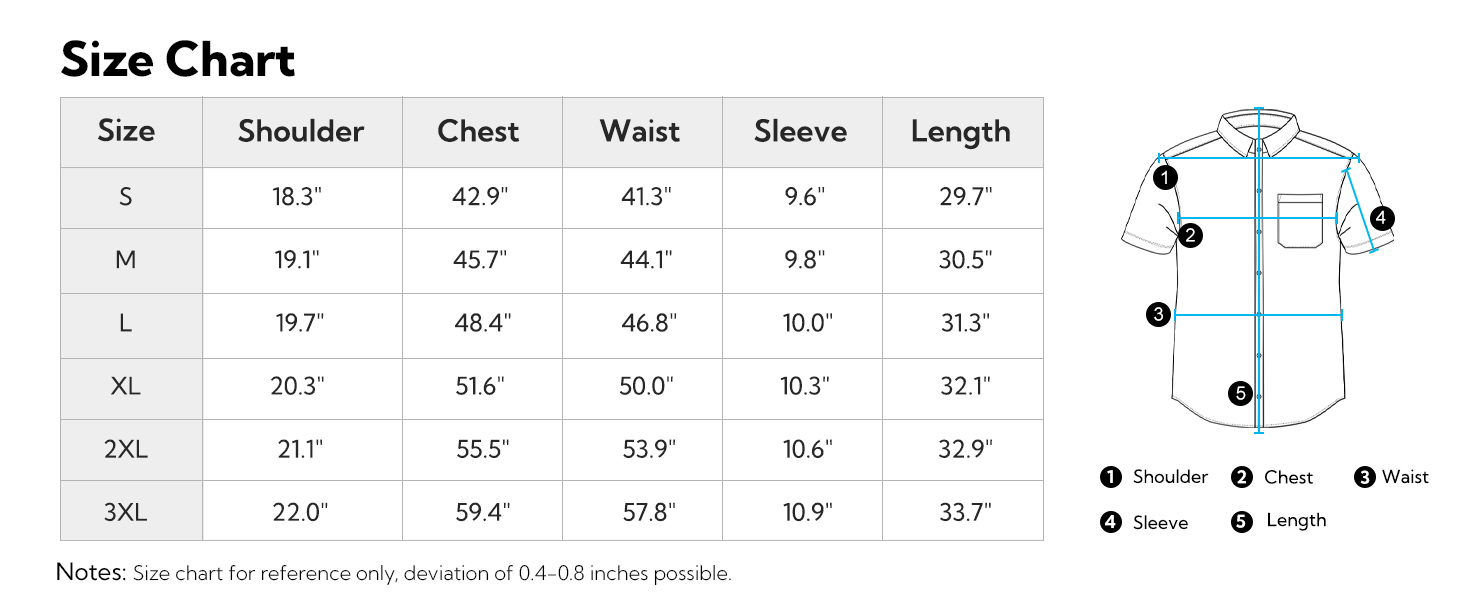This screenshot has width=1464, height=600.
Task: Click the chest pocket on the shirt illustration
Action: click(1300, 220)
